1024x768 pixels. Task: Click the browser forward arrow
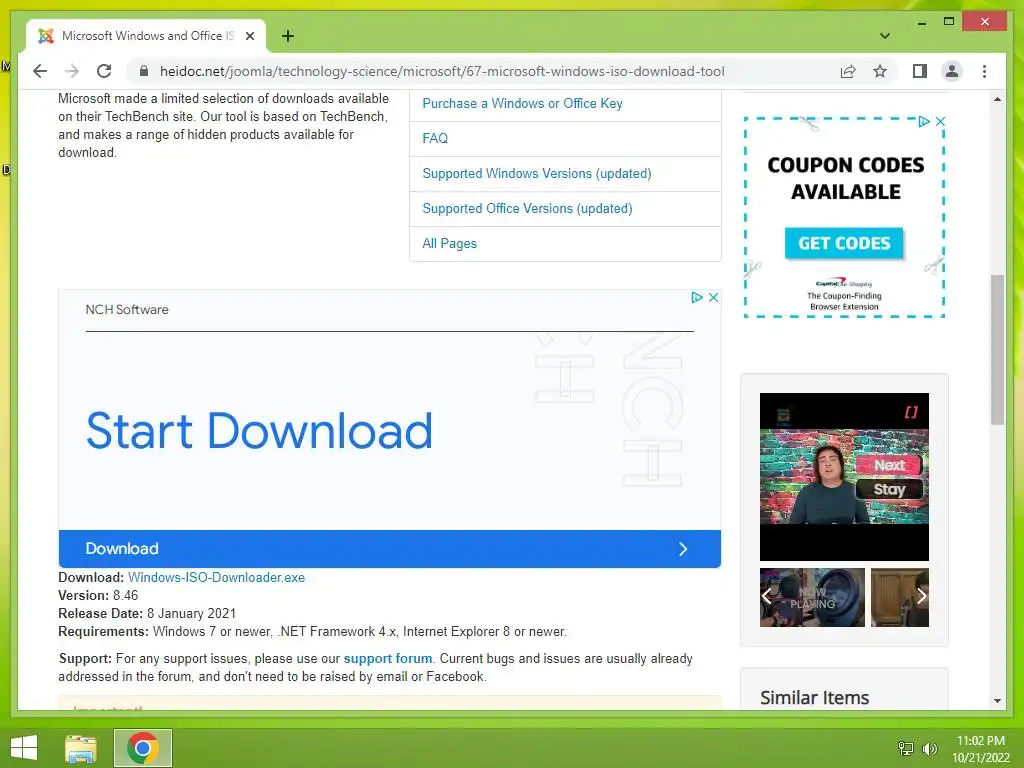[x=72, y=71]
